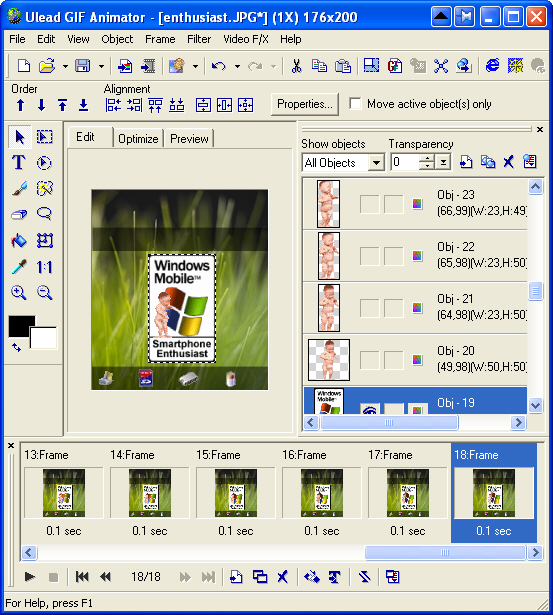This screenshot has height=615, width=553.
Task: Toggle visibility box for Obj - 21
Action: coord(369,308)
